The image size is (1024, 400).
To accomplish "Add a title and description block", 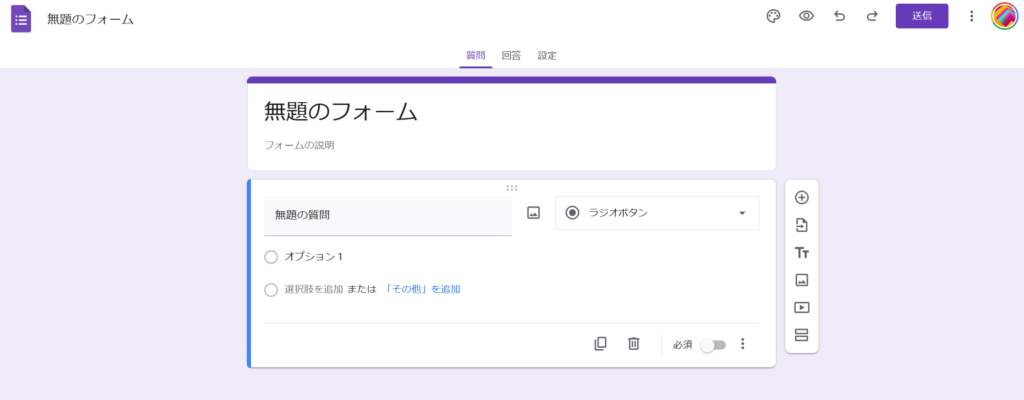I will coord(801,253).
